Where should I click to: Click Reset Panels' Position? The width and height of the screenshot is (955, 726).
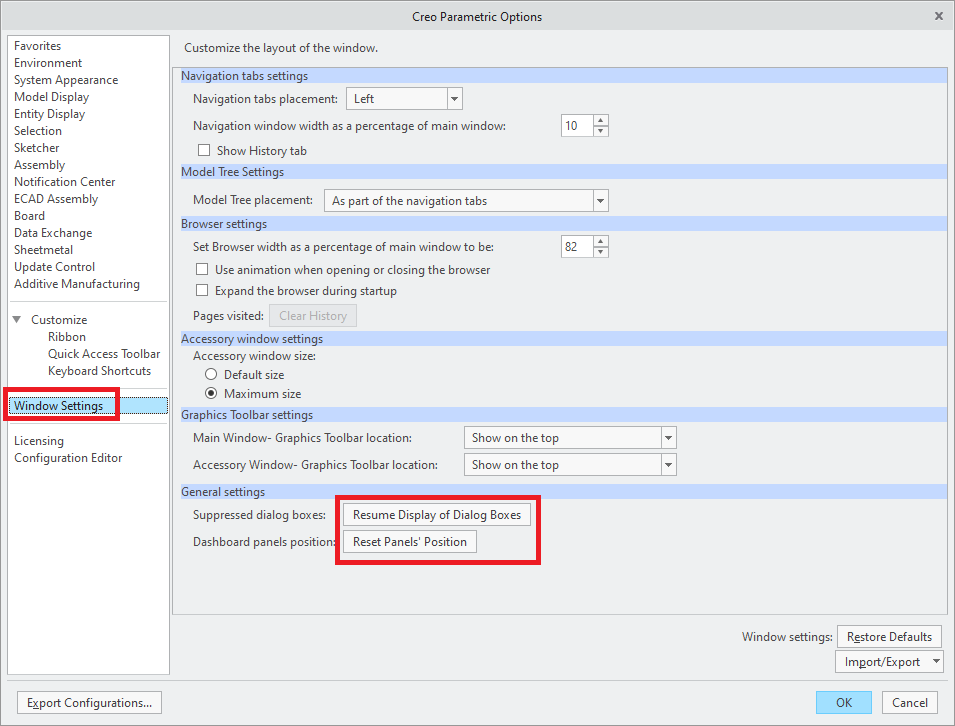(408, 541)
